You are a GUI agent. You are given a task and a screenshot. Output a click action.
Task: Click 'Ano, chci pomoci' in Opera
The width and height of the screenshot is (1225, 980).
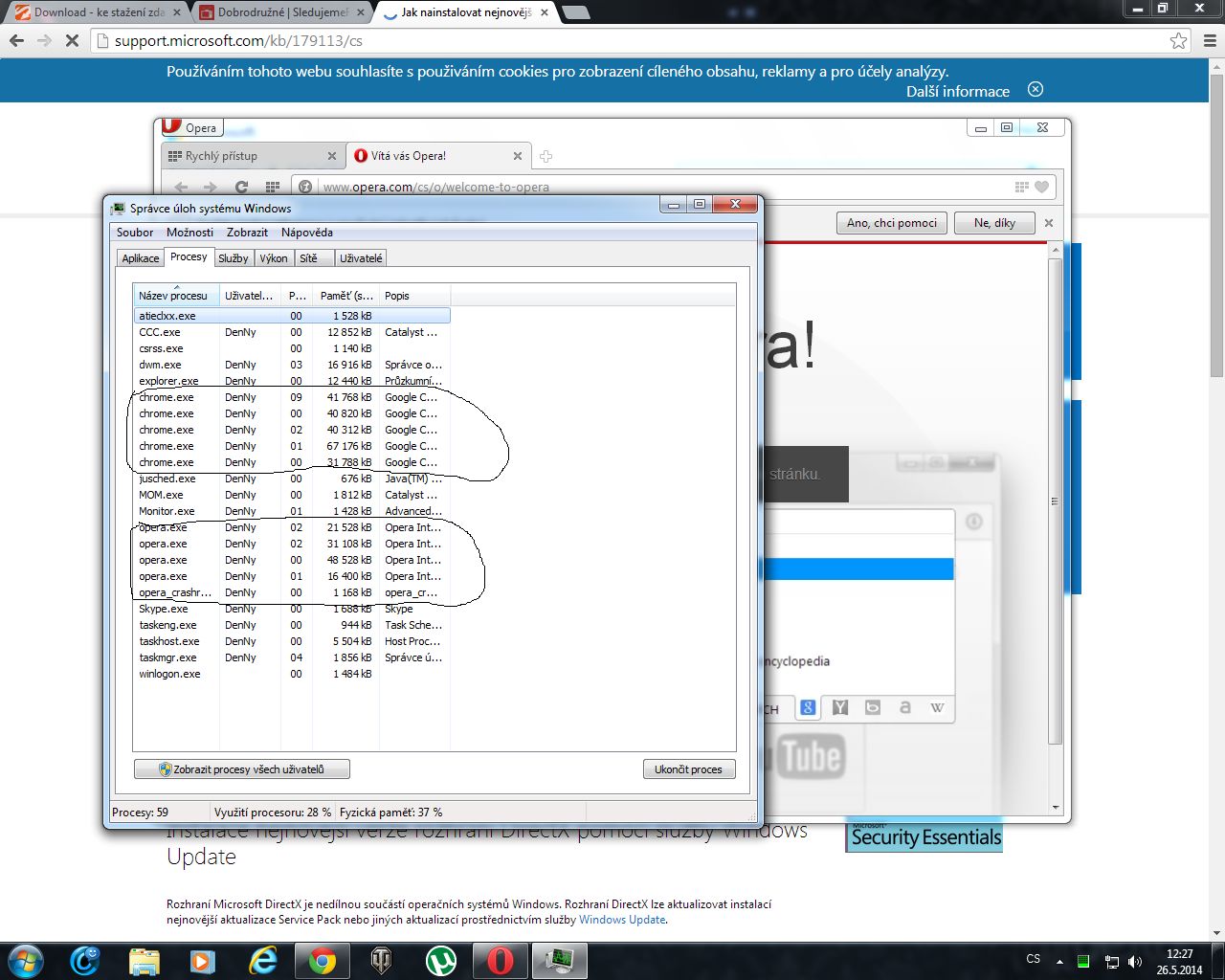[x=892, y=223]
